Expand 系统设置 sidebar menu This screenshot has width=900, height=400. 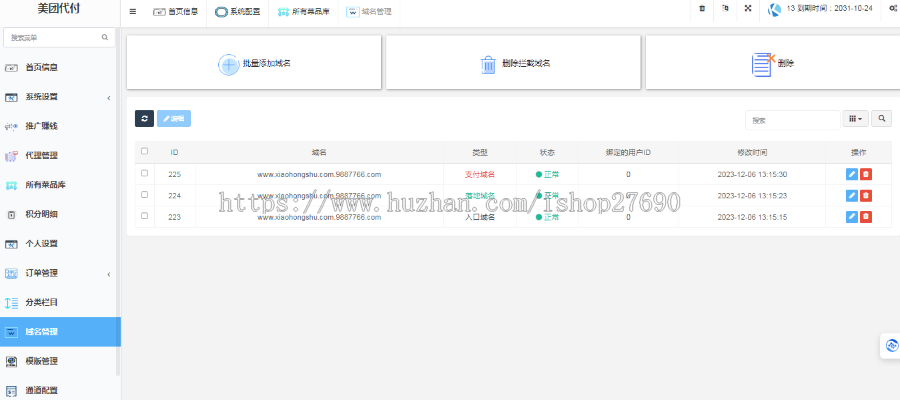(x=60, y=97)
